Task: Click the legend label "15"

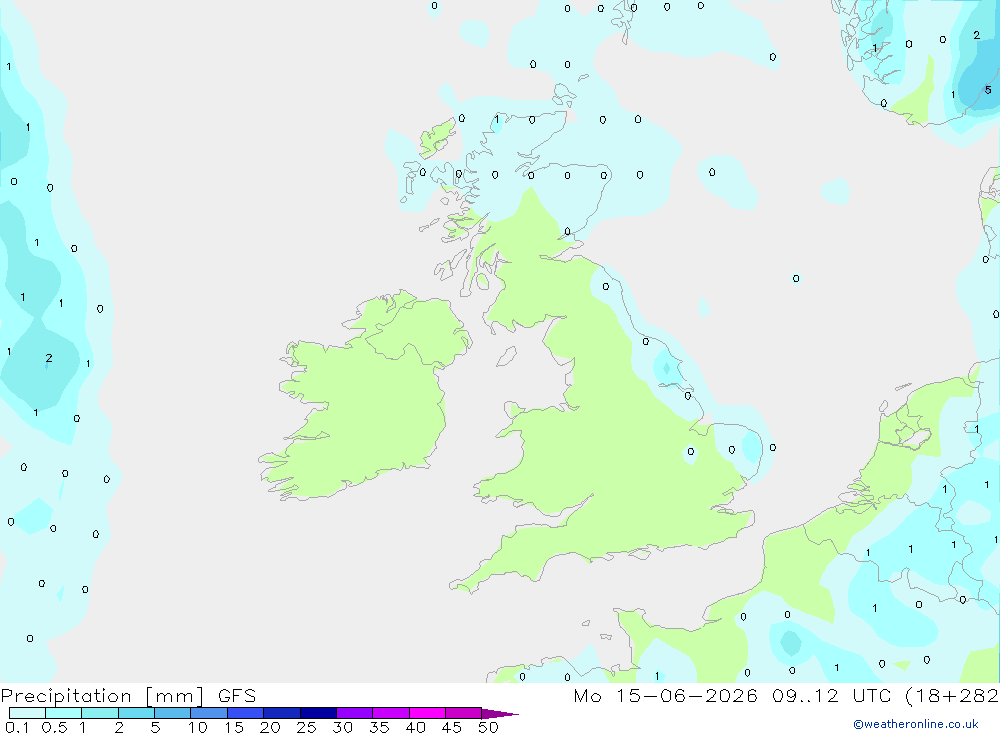Action: pyautogui.click(x=234, y=727)
